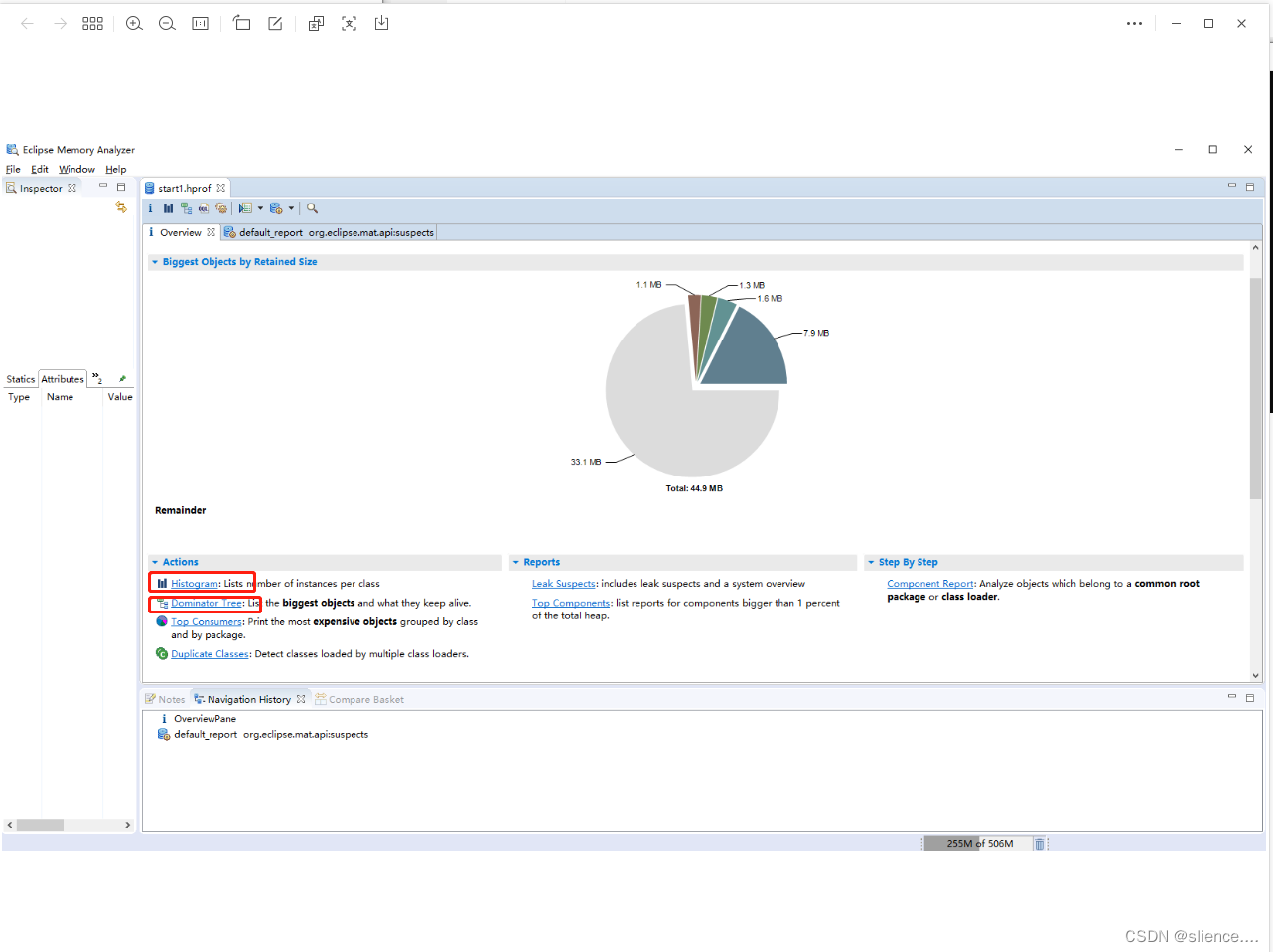Switch to the Attributes tab
Image resolution: width=1273 pixels, height=952 pixels.
pyautogui.click(x=63, y=379)
